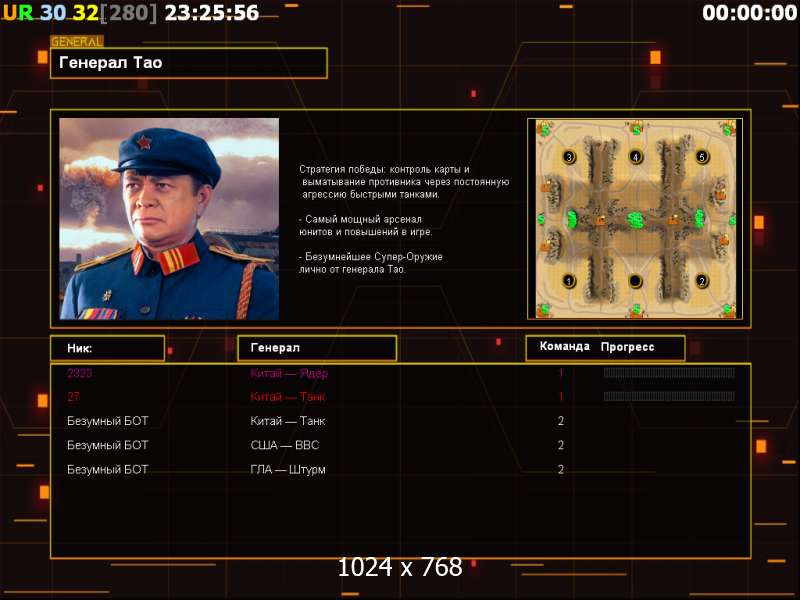Click team number 1 in player 2323 row

[561, 373]
